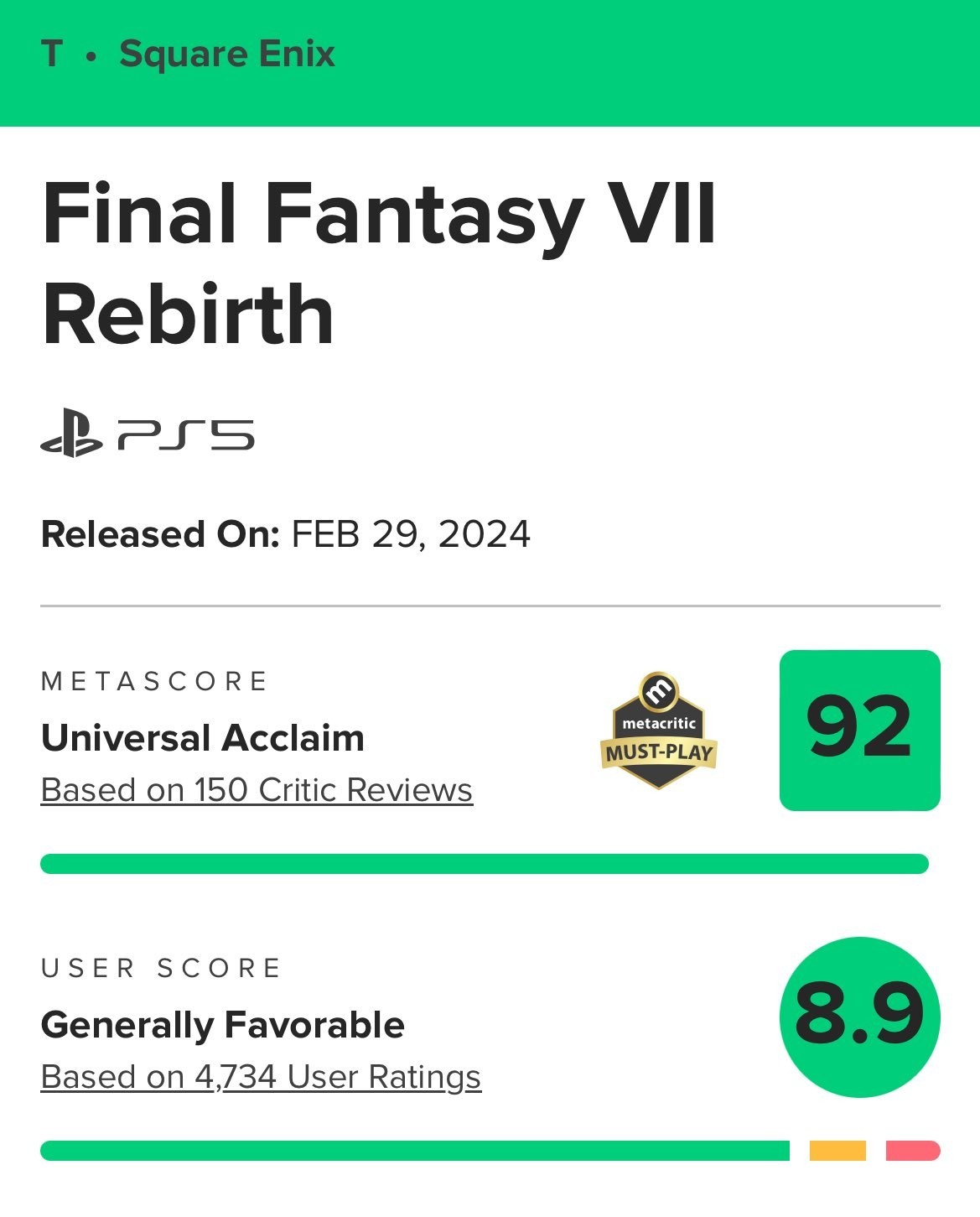The image size is (980, 1217).
Task: Click the PlayStation logo icon
Action: pyautogui.click(x=71, y=433)
